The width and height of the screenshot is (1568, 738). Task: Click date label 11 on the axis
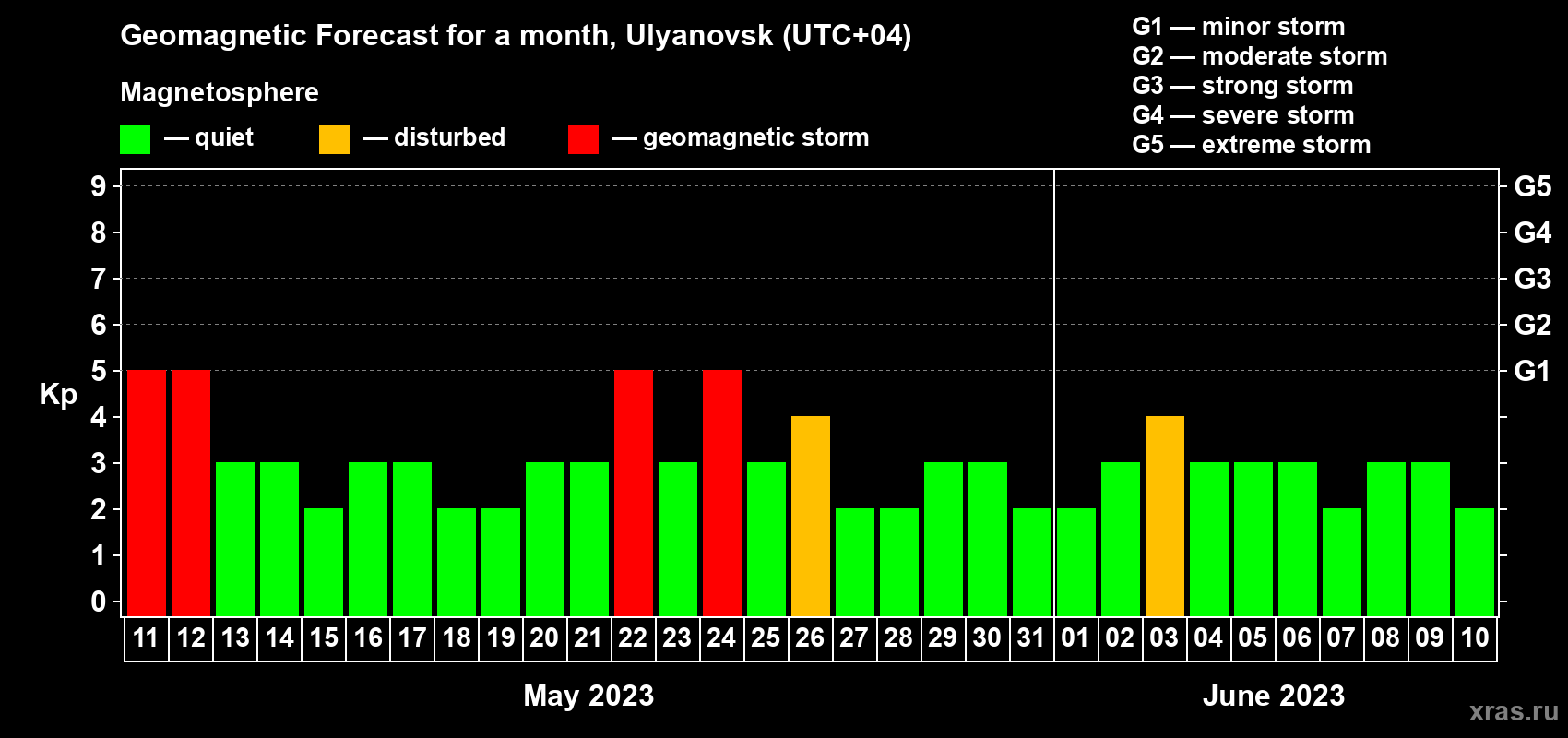click(146, 637)
